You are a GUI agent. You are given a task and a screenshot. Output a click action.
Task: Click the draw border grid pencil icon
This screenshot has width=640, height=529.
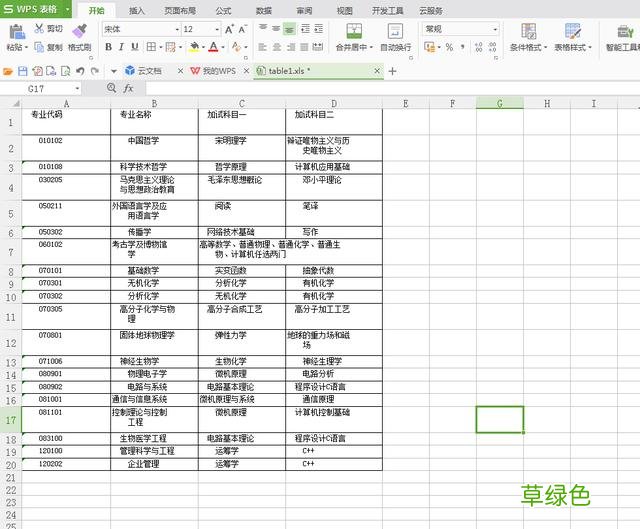coord(171,47)
